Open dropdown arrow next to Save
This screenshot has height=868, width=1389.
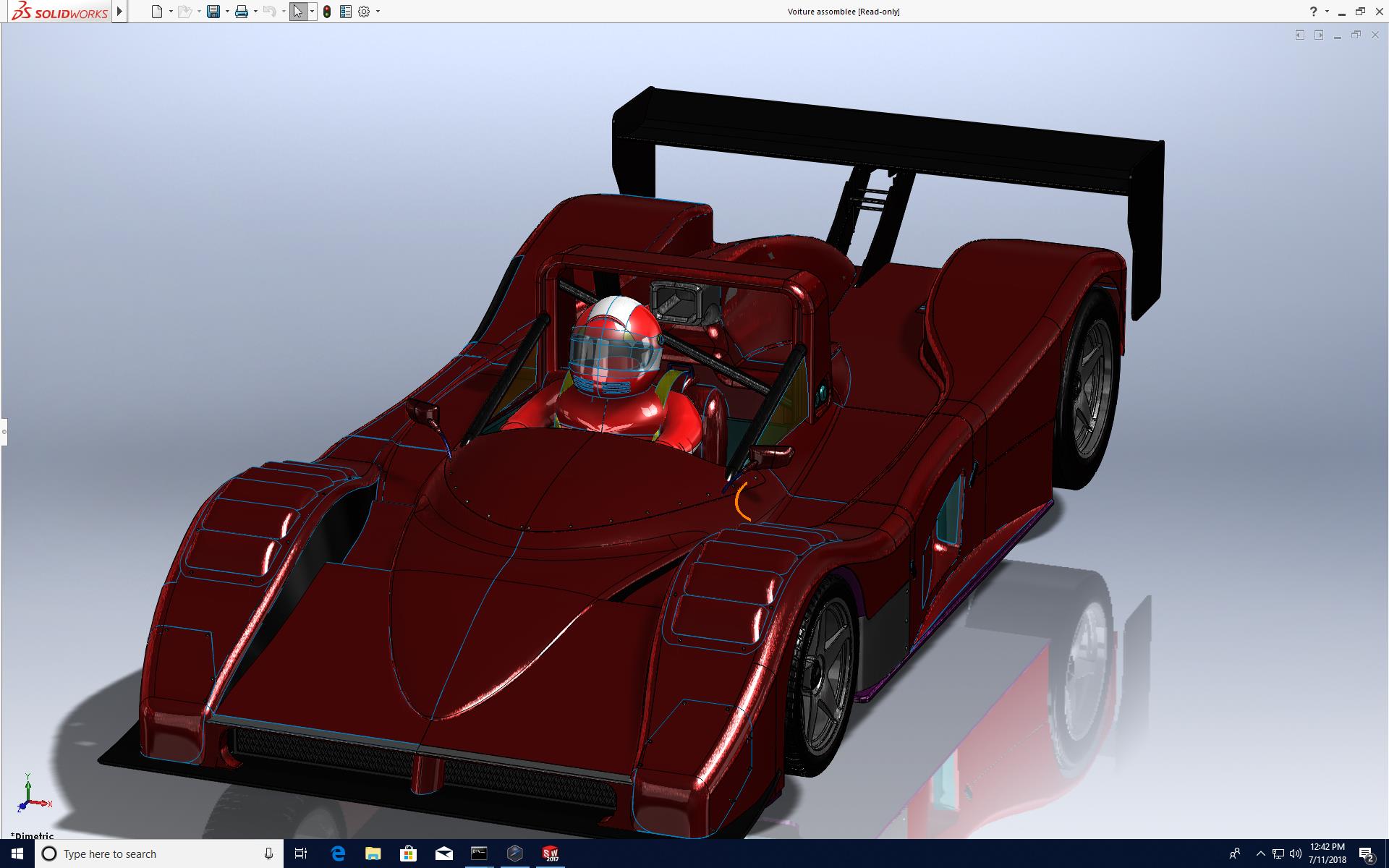coord(227,12)
